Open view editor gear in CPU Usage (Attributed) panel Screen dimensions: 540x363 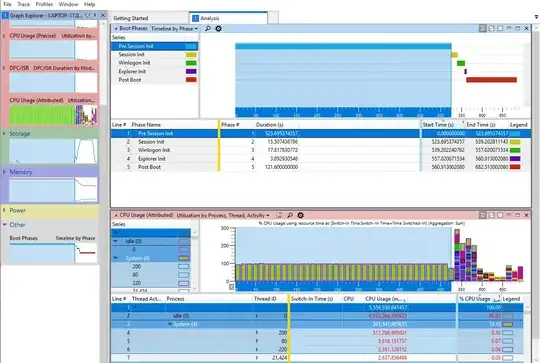(300, 215)
